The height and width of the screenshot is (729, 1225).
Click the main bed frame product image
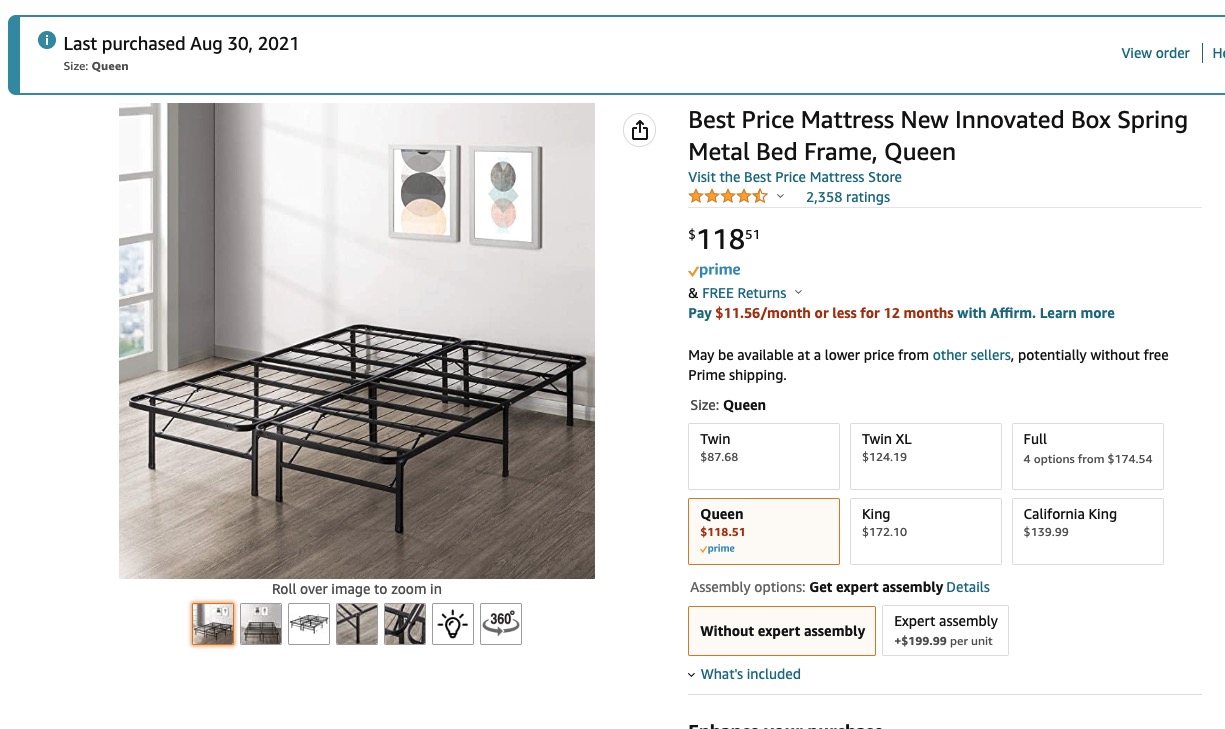point(357,341)
